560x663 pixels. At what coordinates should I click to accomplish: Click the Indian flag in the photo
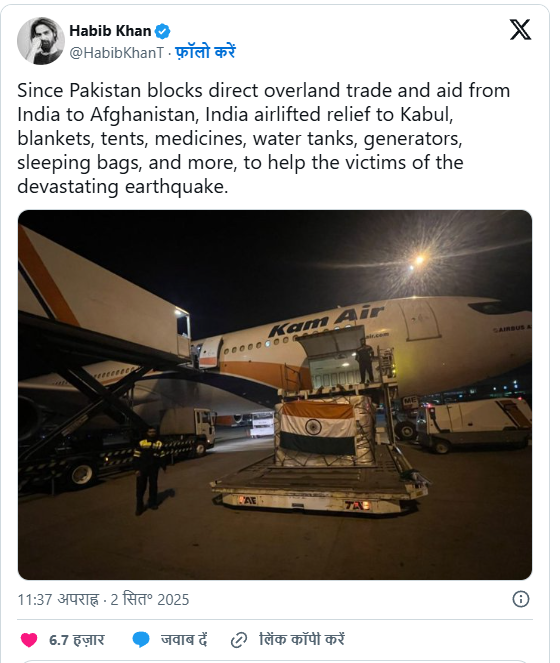318,427
